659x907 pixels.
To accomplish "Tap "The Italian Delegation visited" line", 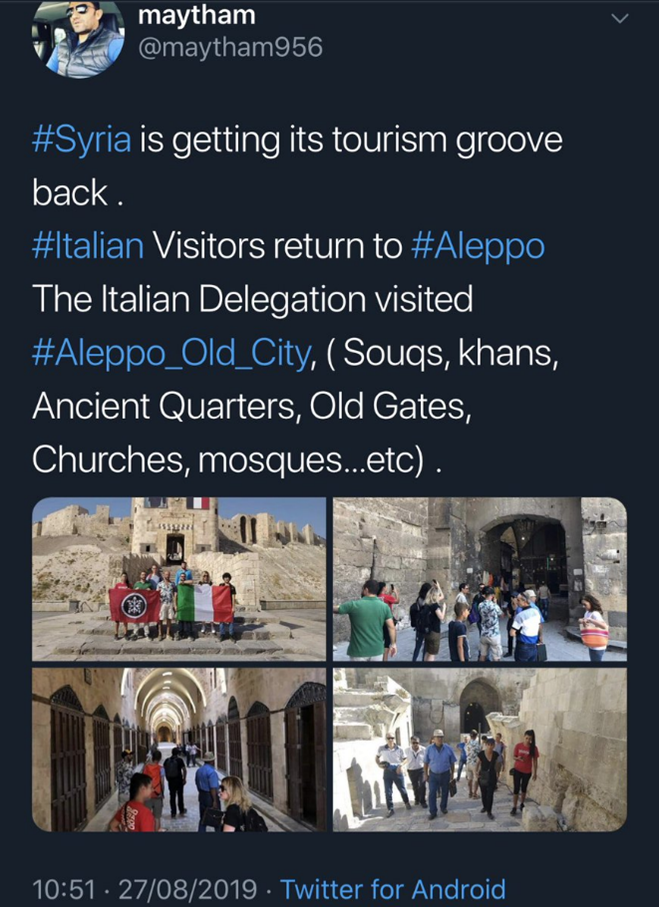I will pyautogui.click(x=252, y=299).
